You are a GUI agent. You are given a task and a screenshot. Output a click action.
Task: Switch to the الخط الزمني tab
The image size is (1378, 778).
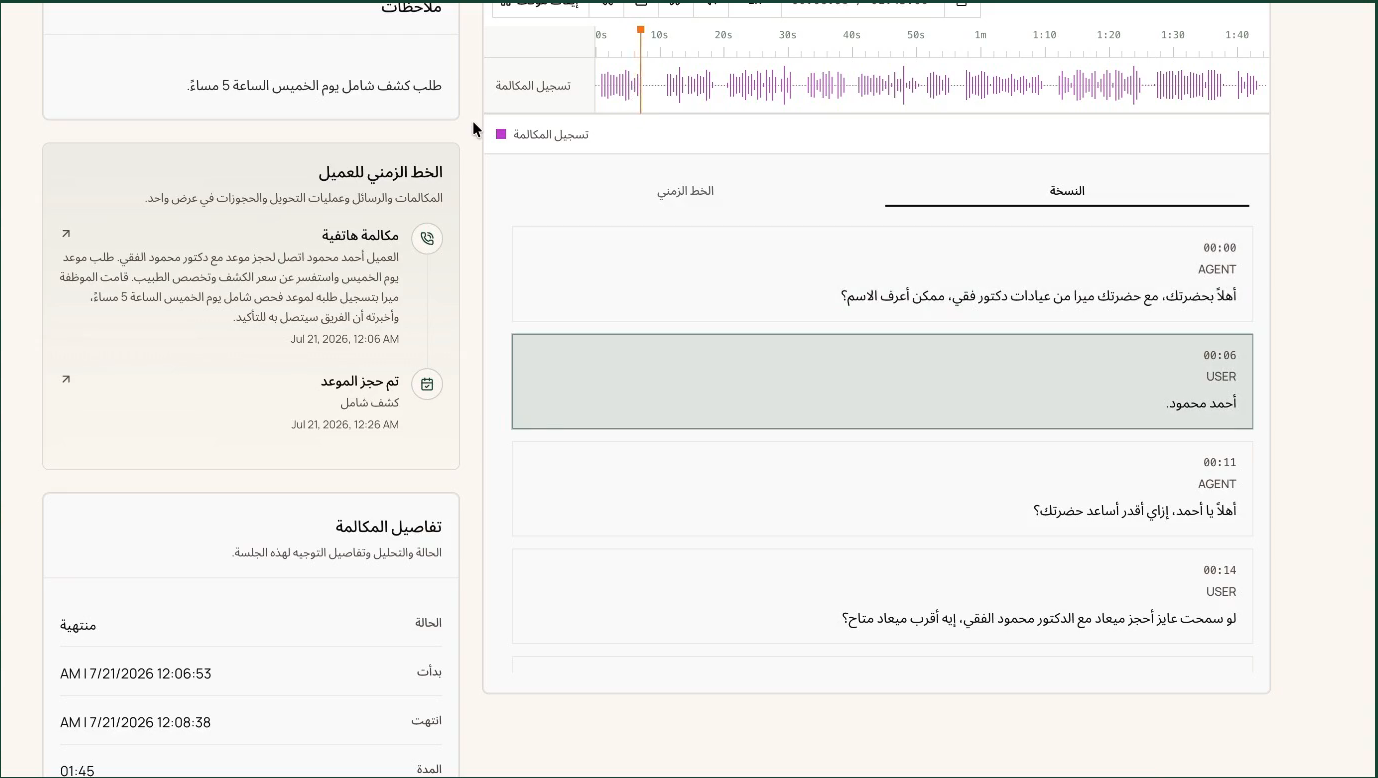point(685,191)
